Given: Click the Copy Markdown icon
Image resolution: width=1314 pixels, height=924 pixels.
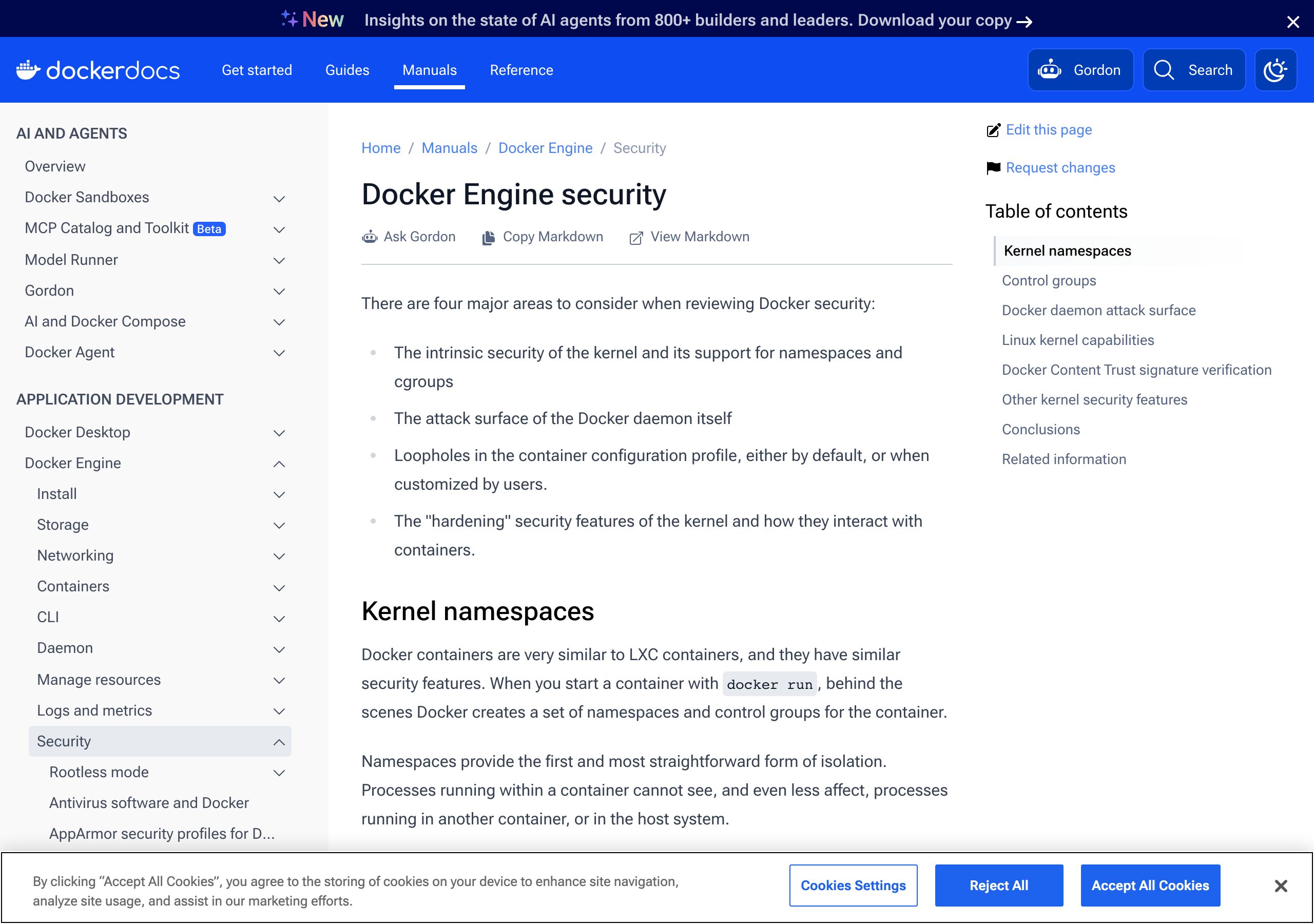Looking at the screenshot, I should coord(488,238).
